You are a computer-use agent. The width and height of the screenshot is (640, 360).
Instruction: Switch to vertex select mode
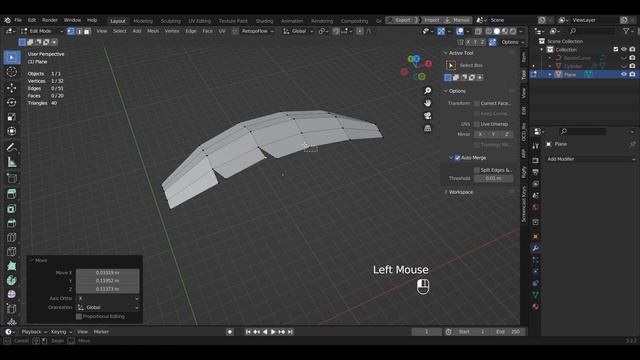point(71,31)
